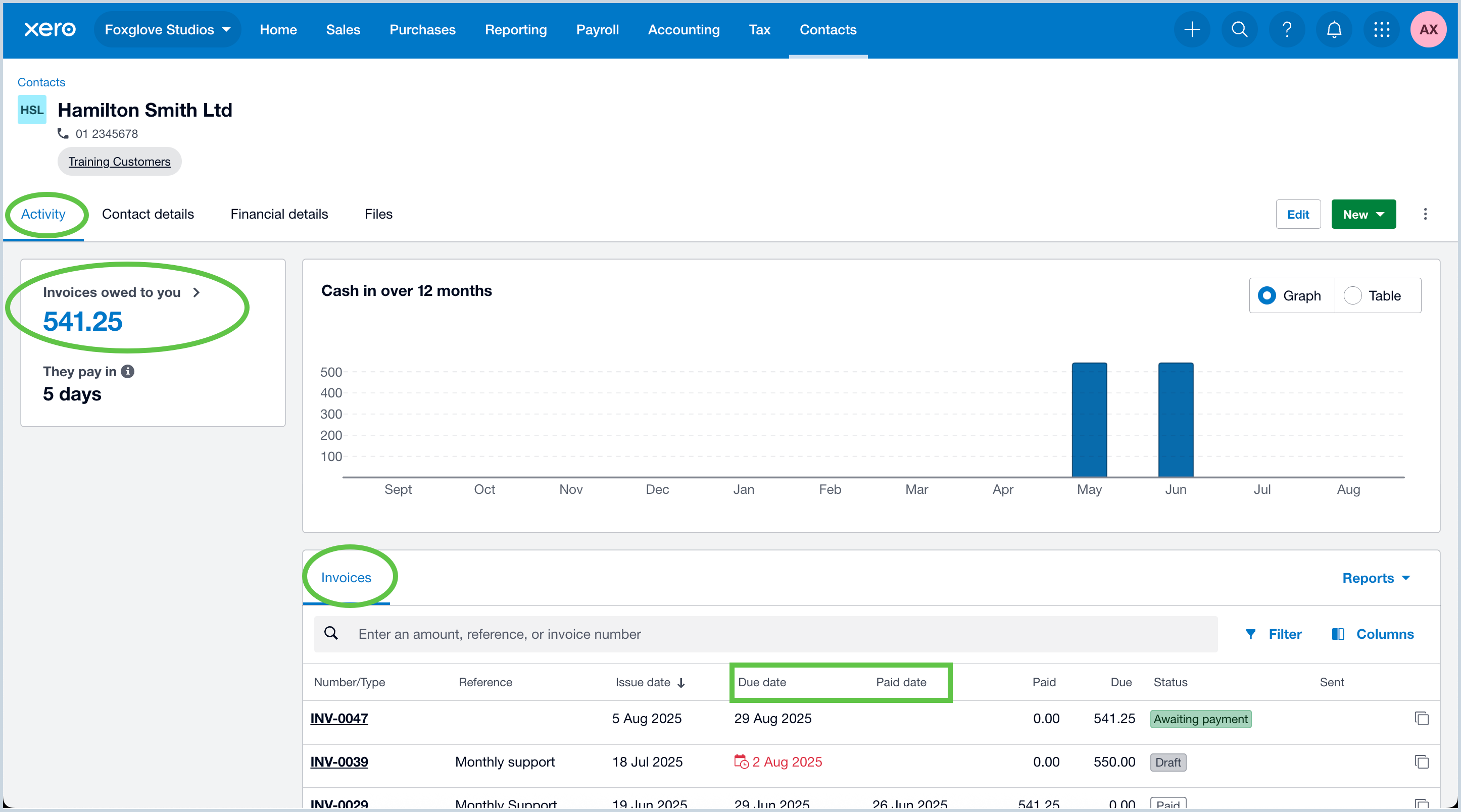Click the Draft status badge
This screenshot has width=1461, height=812.
tap(1168, 762)
